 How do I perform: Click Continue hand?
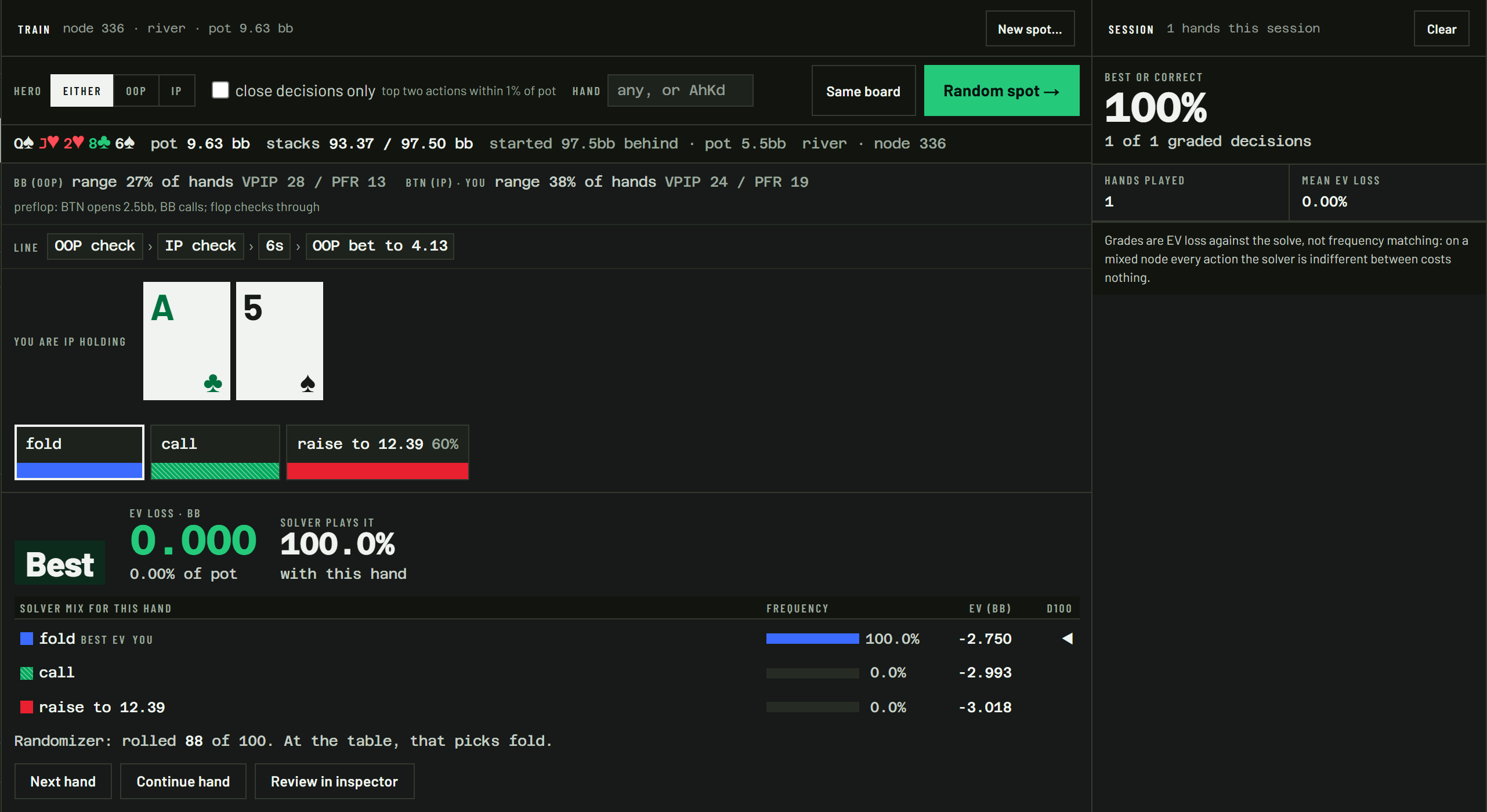pyautogui.click(x=183, y=782)
